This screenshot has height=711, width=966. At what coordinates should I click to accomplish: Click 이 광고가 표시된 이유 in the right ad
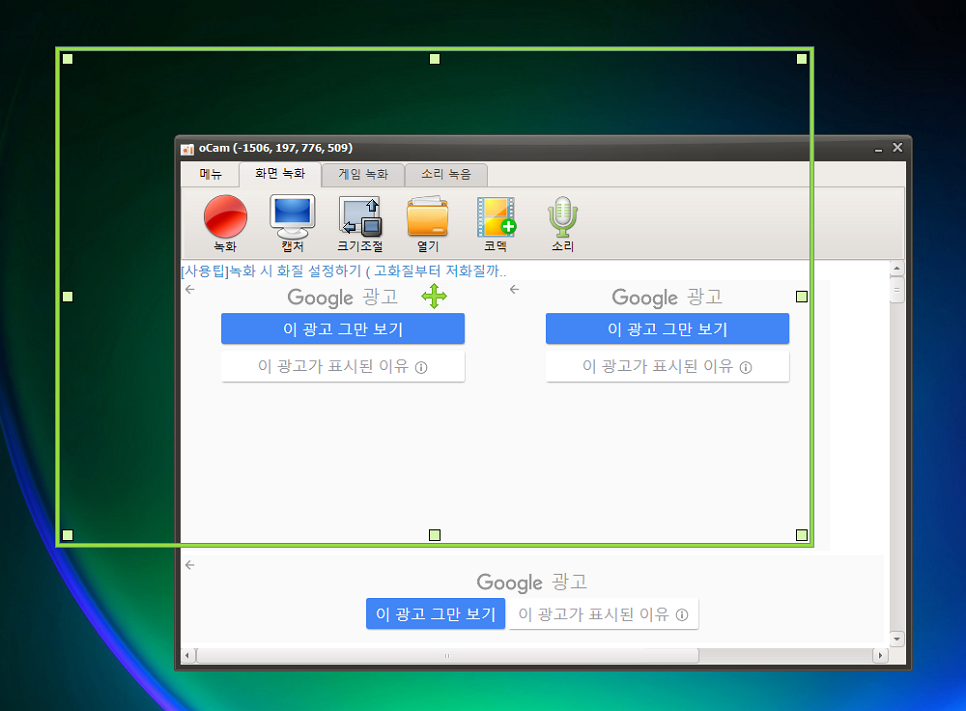(x=667, y=367)
